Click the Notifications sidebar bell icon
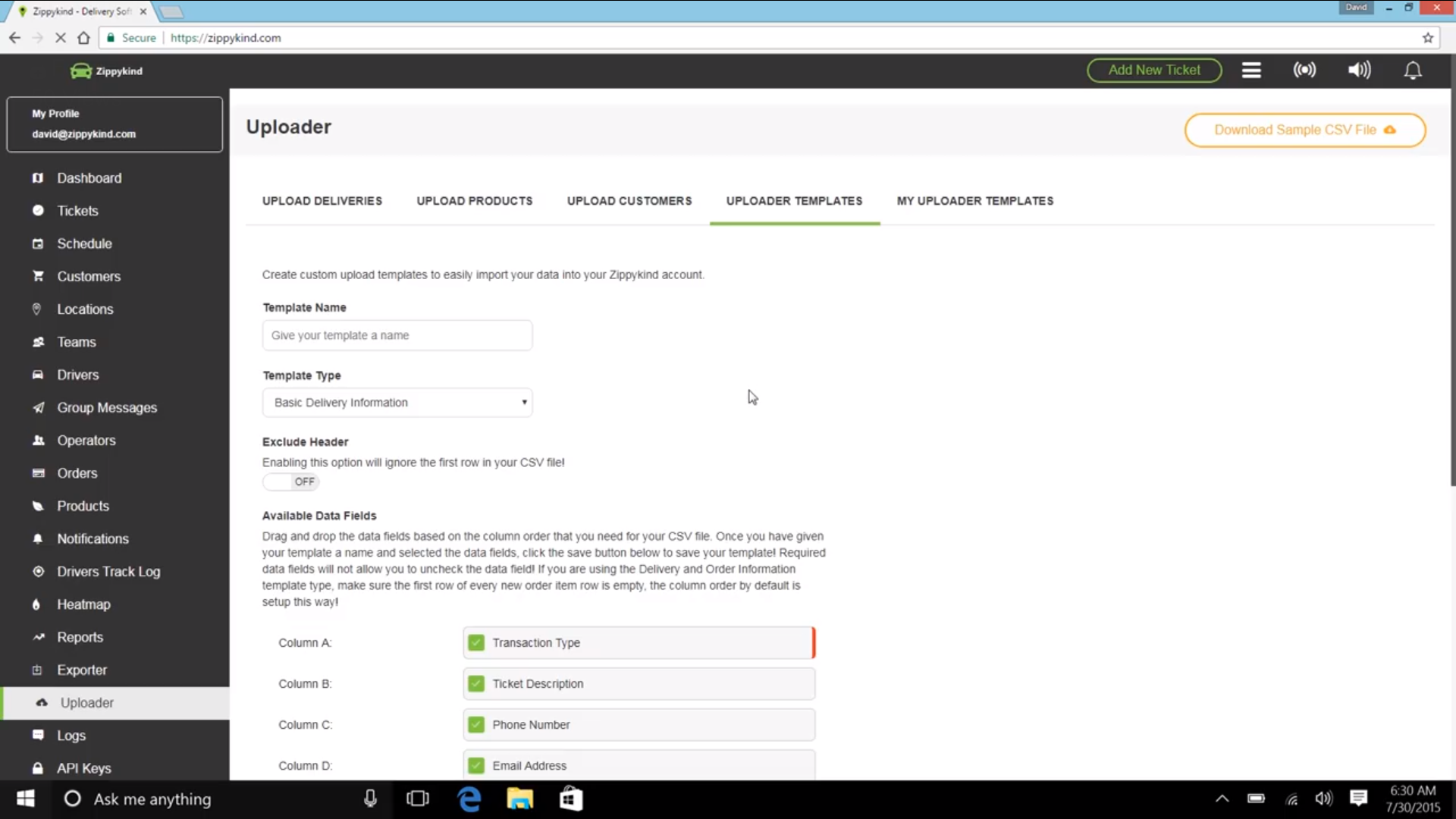1456x819 pixels. coord(38,538)
